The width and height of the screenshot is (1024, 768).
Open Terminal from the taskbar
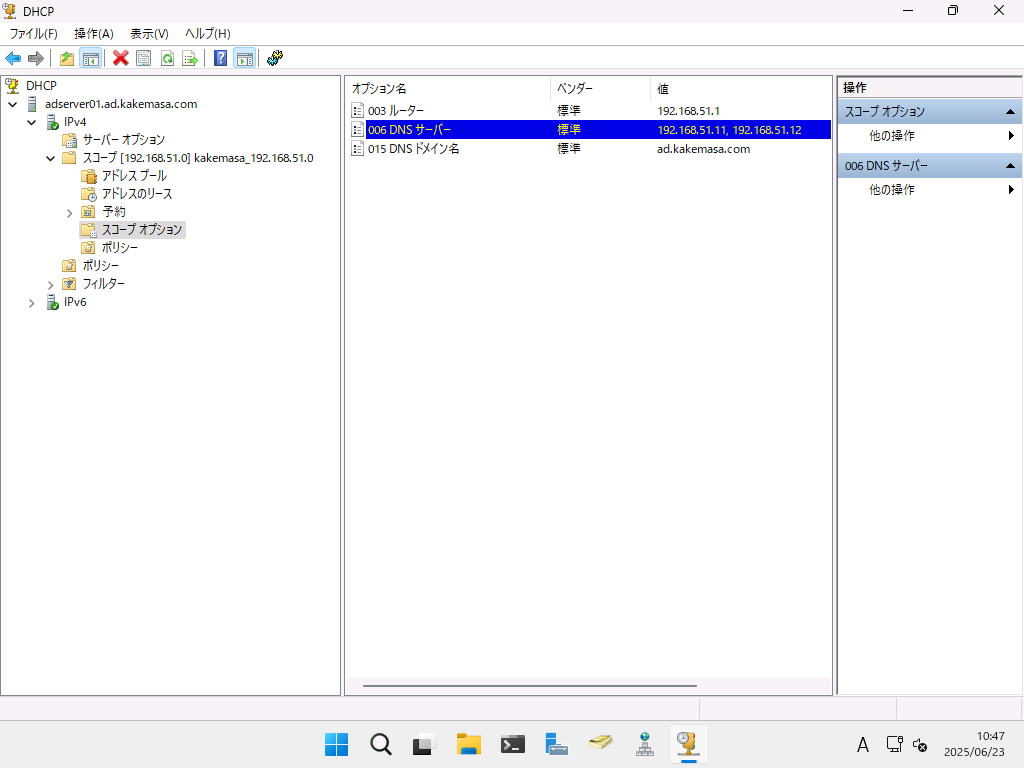coord(513,744)
